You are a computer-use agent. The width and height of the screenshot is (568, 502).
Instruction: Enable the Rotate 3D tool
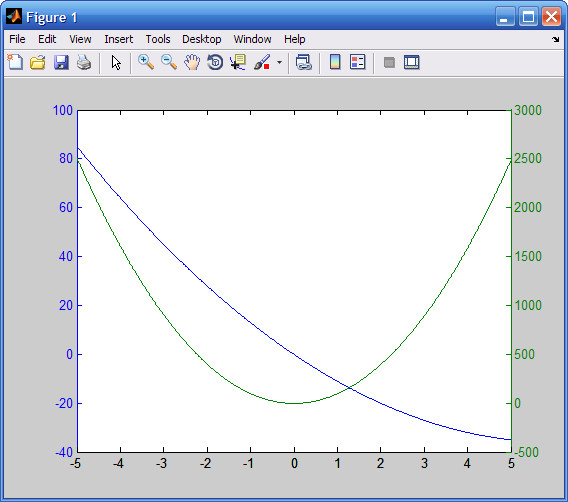click(x=215, y=62)
